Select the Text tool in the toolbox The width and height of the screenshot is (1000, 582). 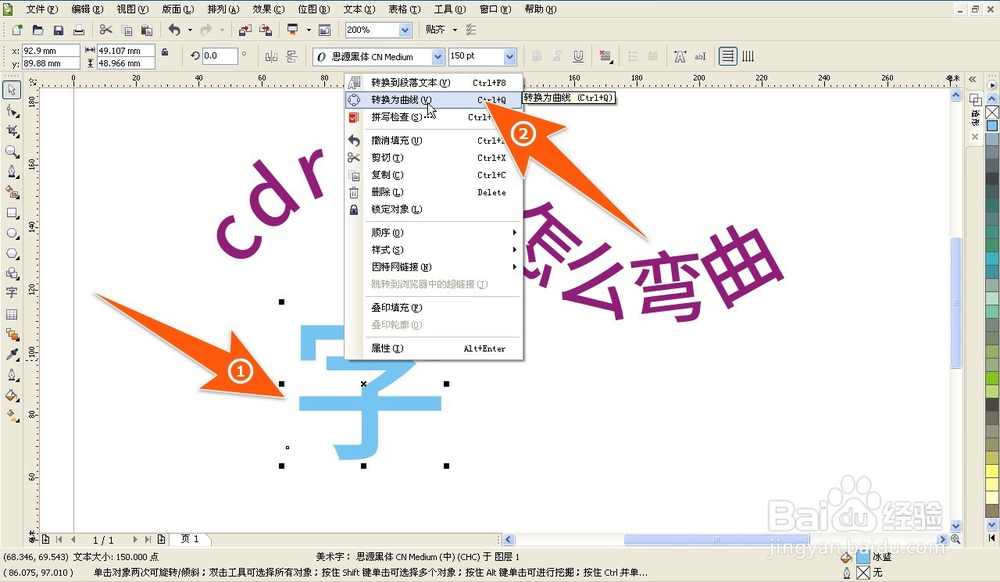tap(12, 292)
